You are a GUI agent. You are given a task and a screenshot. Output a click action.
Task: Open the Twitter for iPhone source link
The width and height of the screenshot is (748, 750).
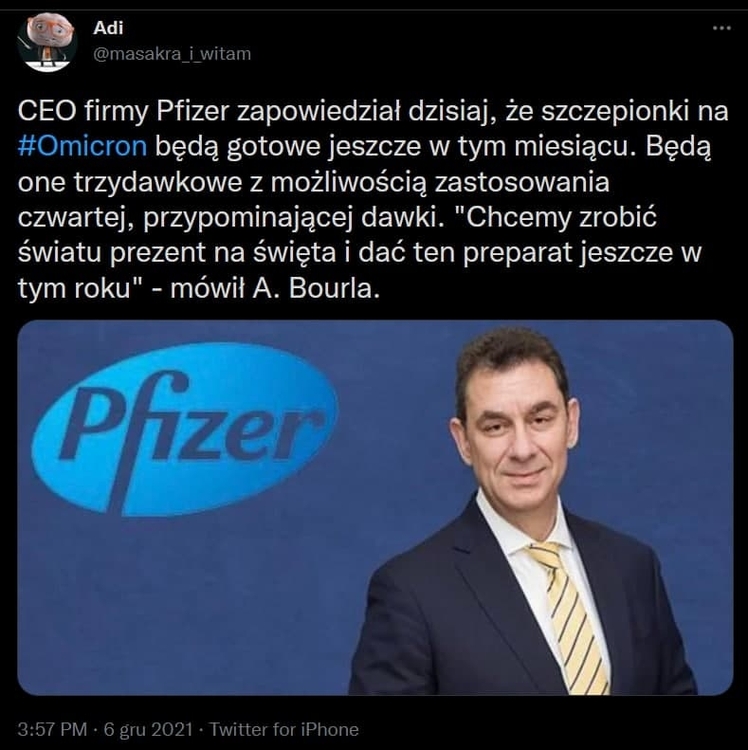(284, 729)
